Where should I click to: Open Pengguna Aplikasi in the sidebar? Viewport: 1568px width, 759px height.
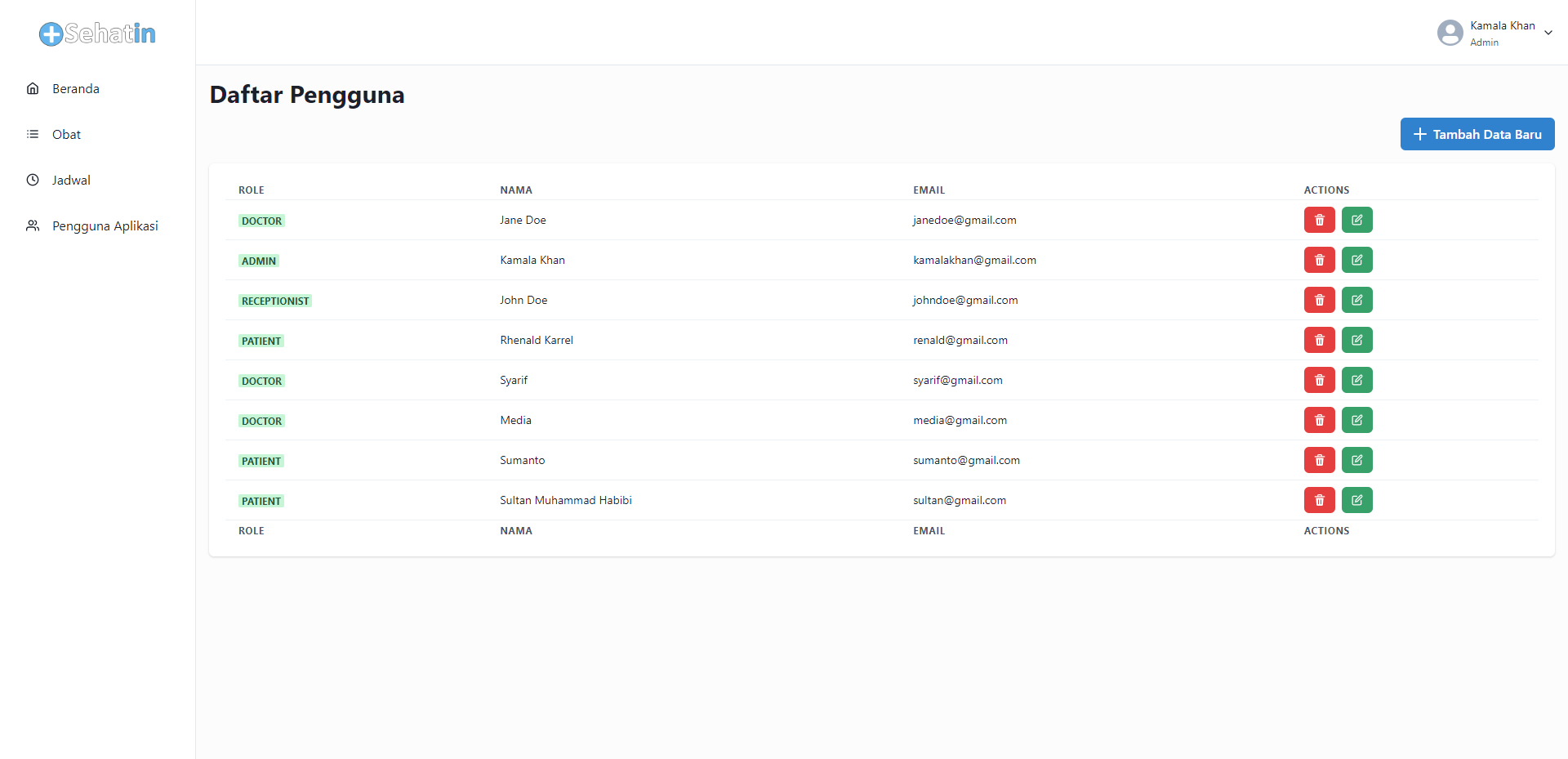click(x=97, y=225)
